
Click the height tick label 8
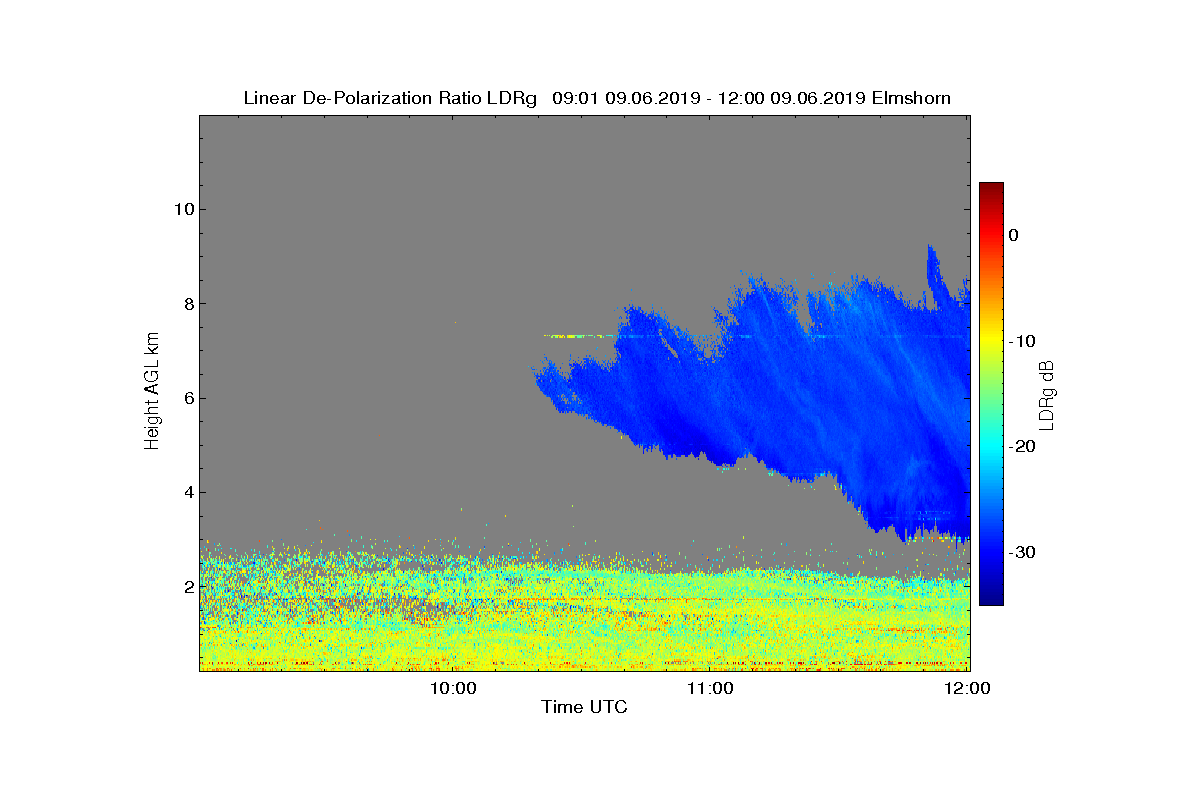point(187,304)
